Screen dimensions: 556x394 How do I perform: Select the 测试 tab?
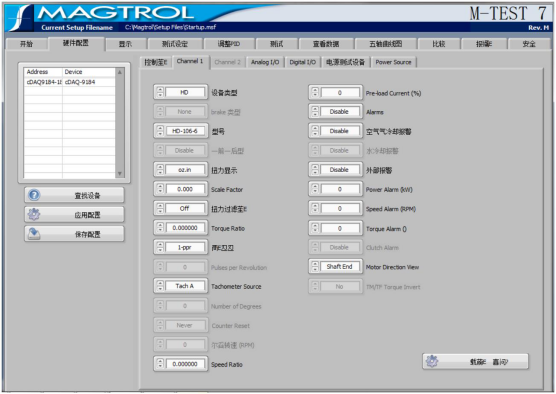[x=277, y=44]
